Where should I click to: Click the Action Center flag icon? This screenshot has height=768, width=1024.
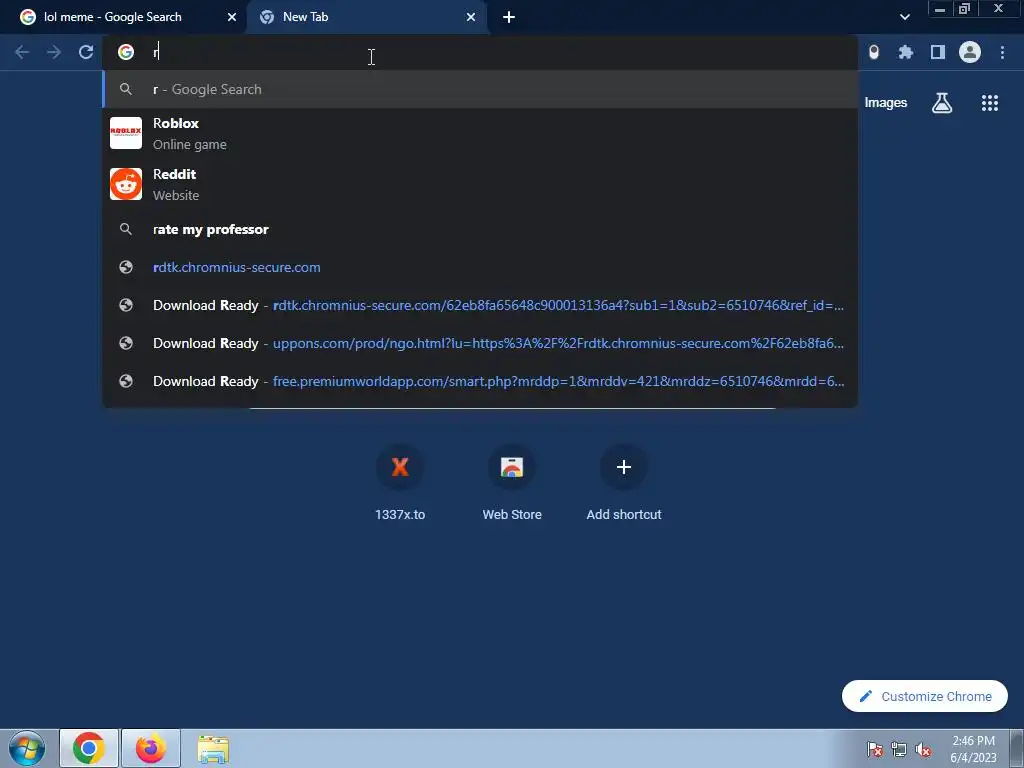pos(875,749)
